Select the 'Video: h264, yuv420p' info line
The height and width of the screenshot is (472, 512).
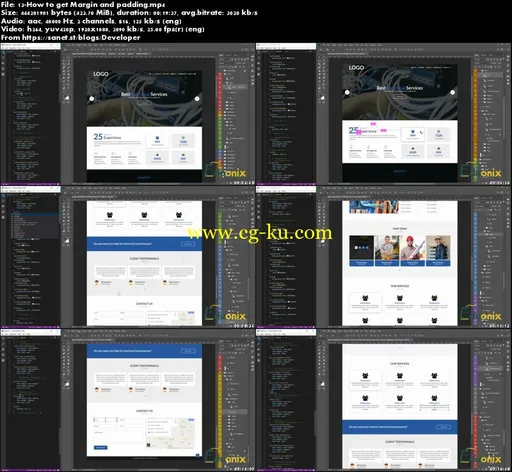pyautogui.click(x=103, y=29)
